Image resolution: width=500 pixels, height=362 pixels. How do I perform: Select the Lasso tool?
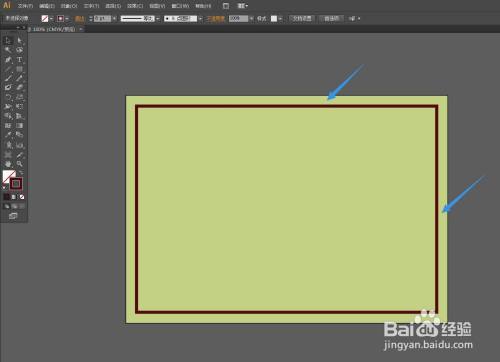click(x=20, y=50)
